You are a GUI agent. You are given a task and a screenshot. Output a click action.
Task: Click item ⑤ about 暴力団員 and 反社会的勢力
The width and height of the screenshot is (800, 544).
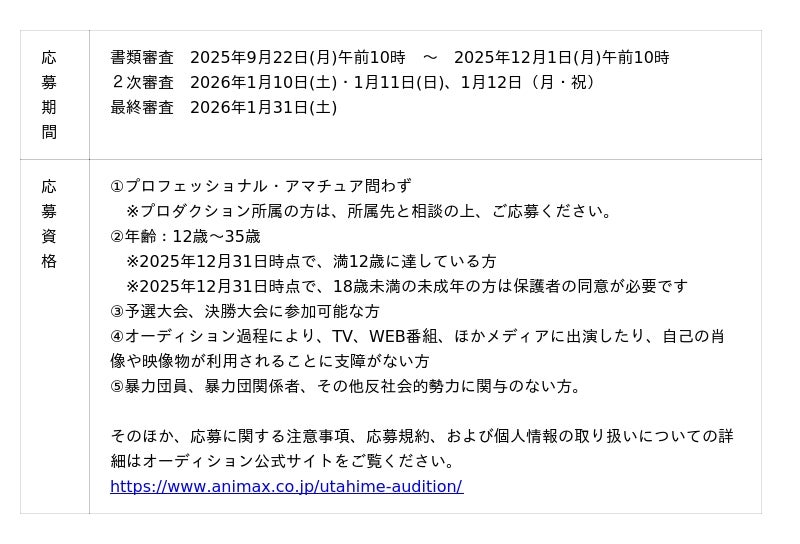tap(345, 386)
